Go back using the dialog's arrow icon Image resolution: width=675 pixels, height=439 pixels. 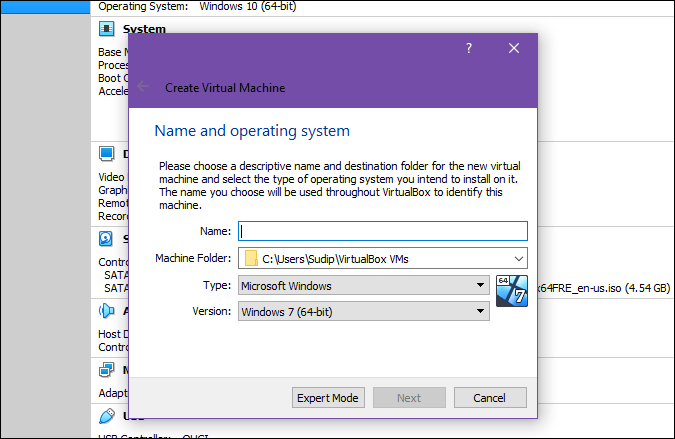point(144,87)
